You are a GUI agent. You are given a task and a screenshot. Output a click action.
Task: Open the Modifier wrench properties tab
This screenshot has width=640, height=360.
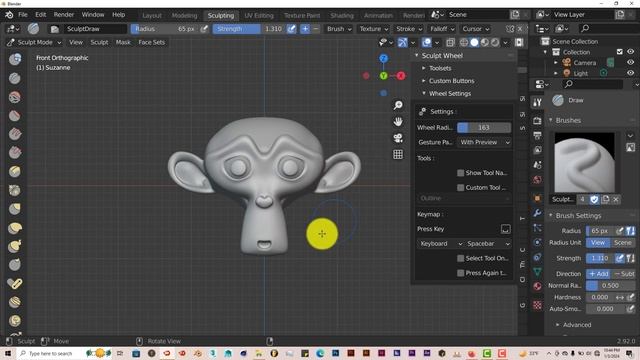tap(537, 213)
